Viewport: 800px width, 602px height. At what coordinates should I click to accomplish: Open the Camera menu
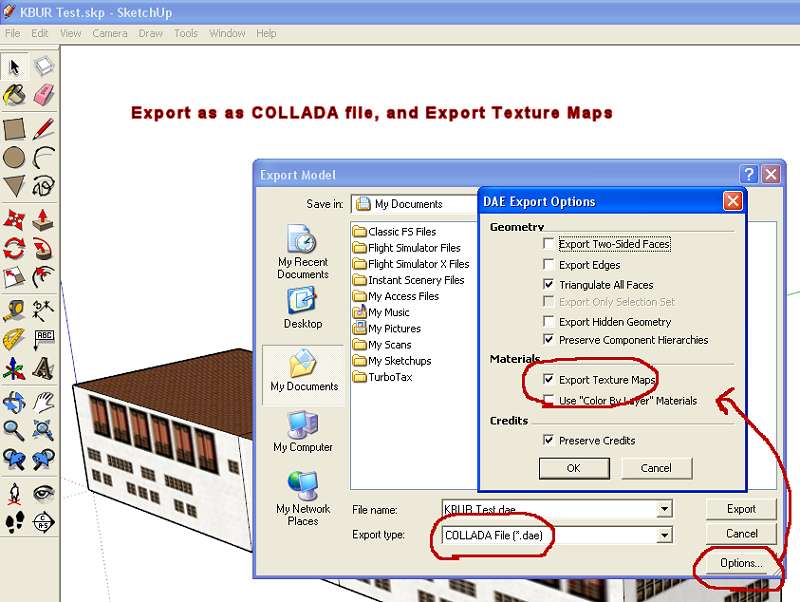pos(110,33)
